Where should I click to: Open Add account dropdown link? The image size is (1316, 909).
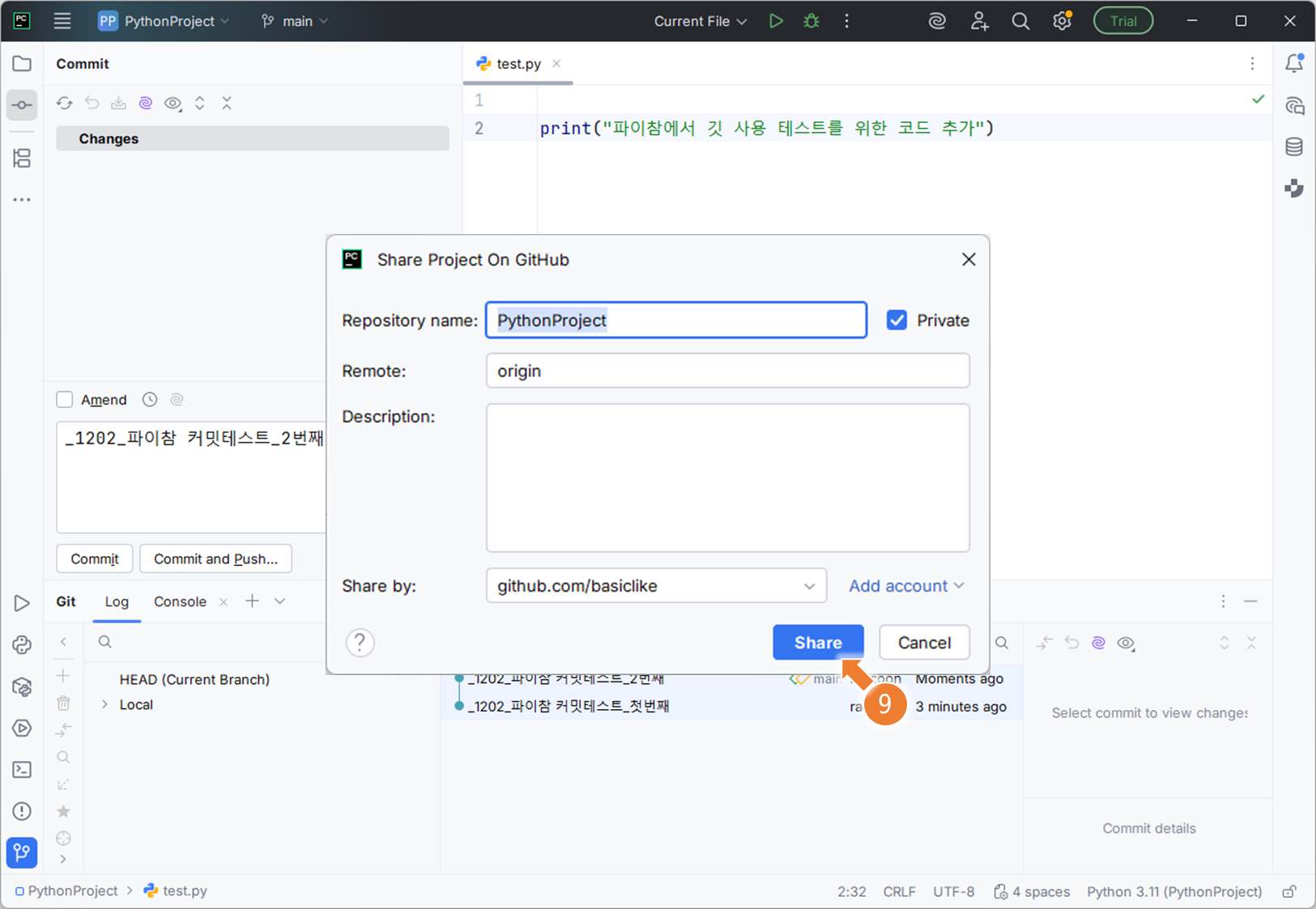pyautogui.click(x=906, y=586)
